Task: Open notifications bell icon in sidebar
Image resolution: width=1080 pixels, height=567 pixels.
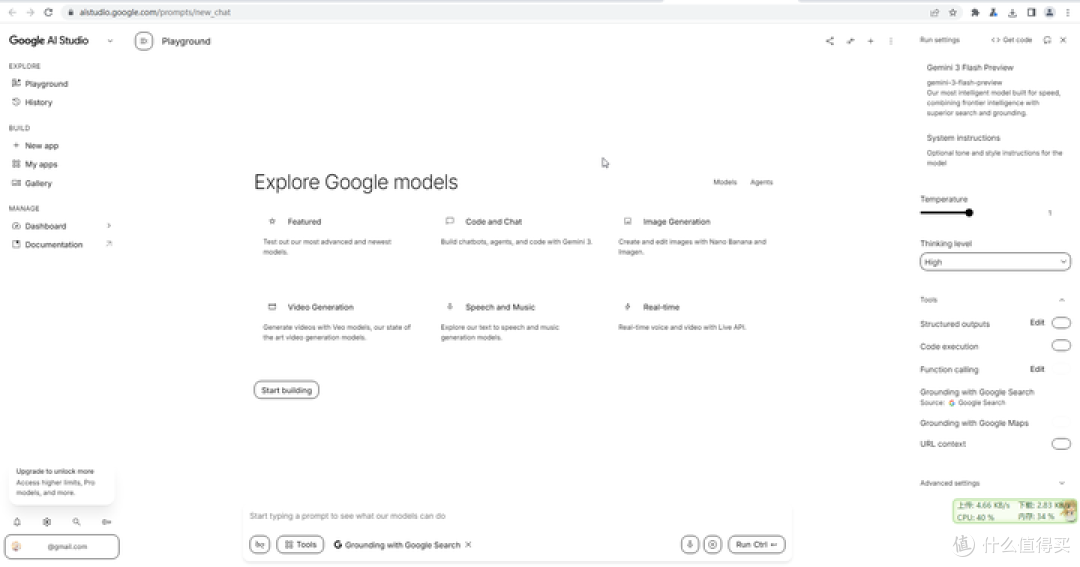Action: 17,522
